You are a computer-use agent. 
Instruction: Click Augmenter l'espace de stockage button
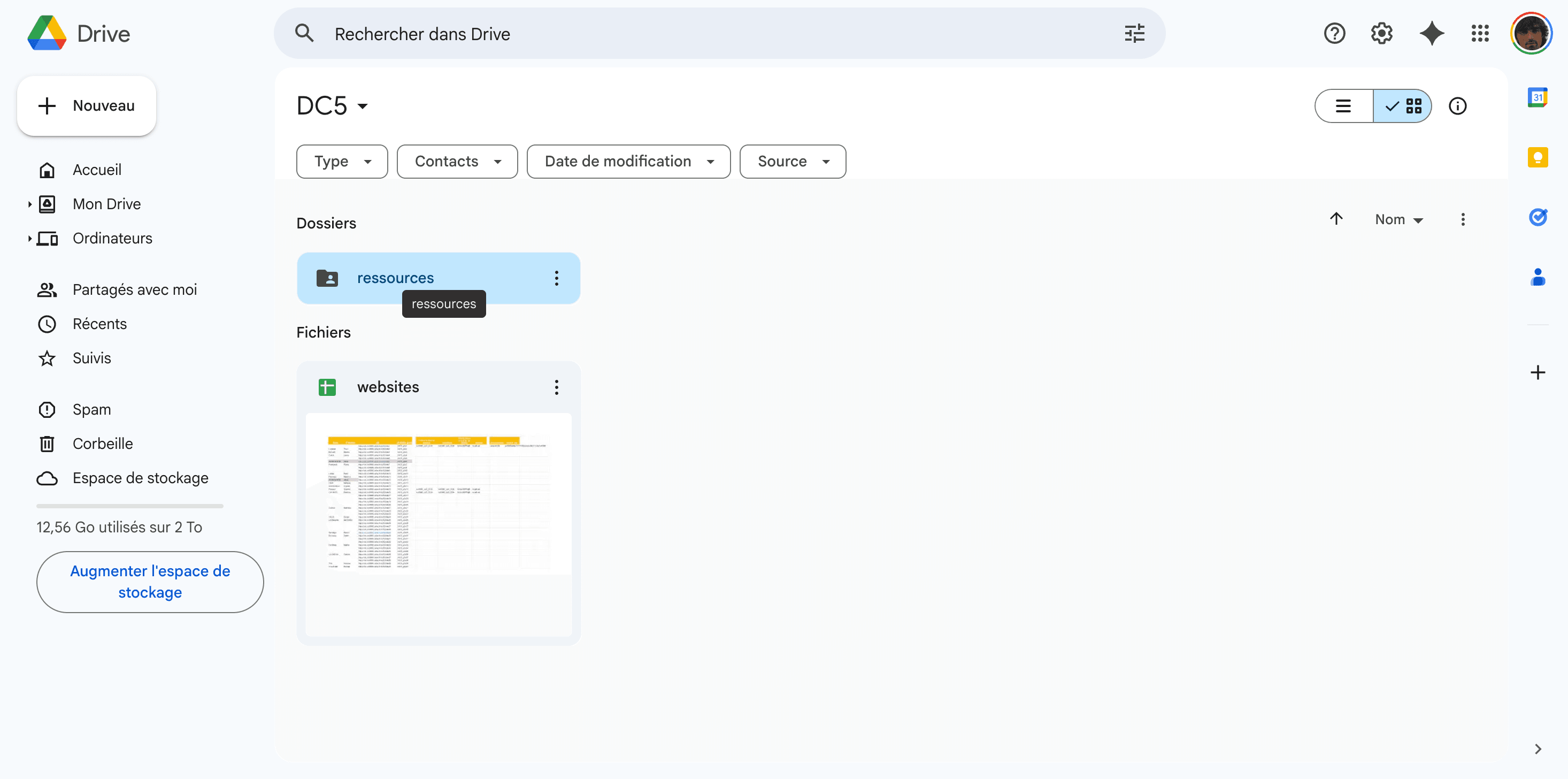click(150, 582)
